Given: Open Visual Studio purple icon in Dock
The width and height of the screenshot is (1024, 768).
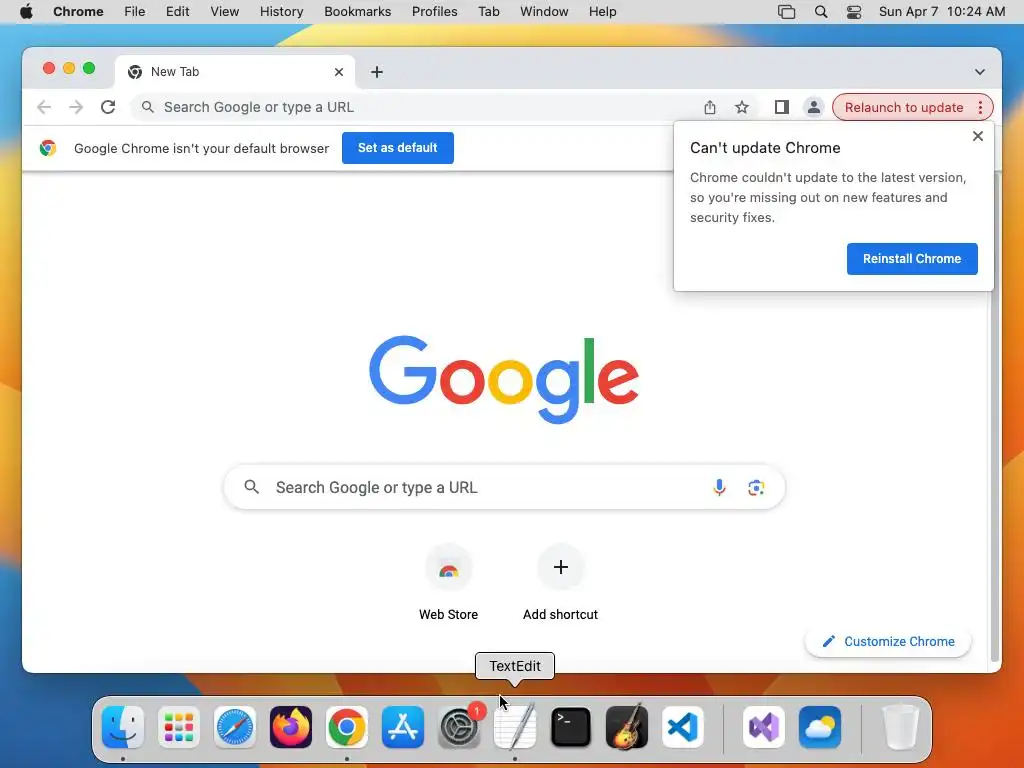Looking at the screenshot, I should (764, 727).
